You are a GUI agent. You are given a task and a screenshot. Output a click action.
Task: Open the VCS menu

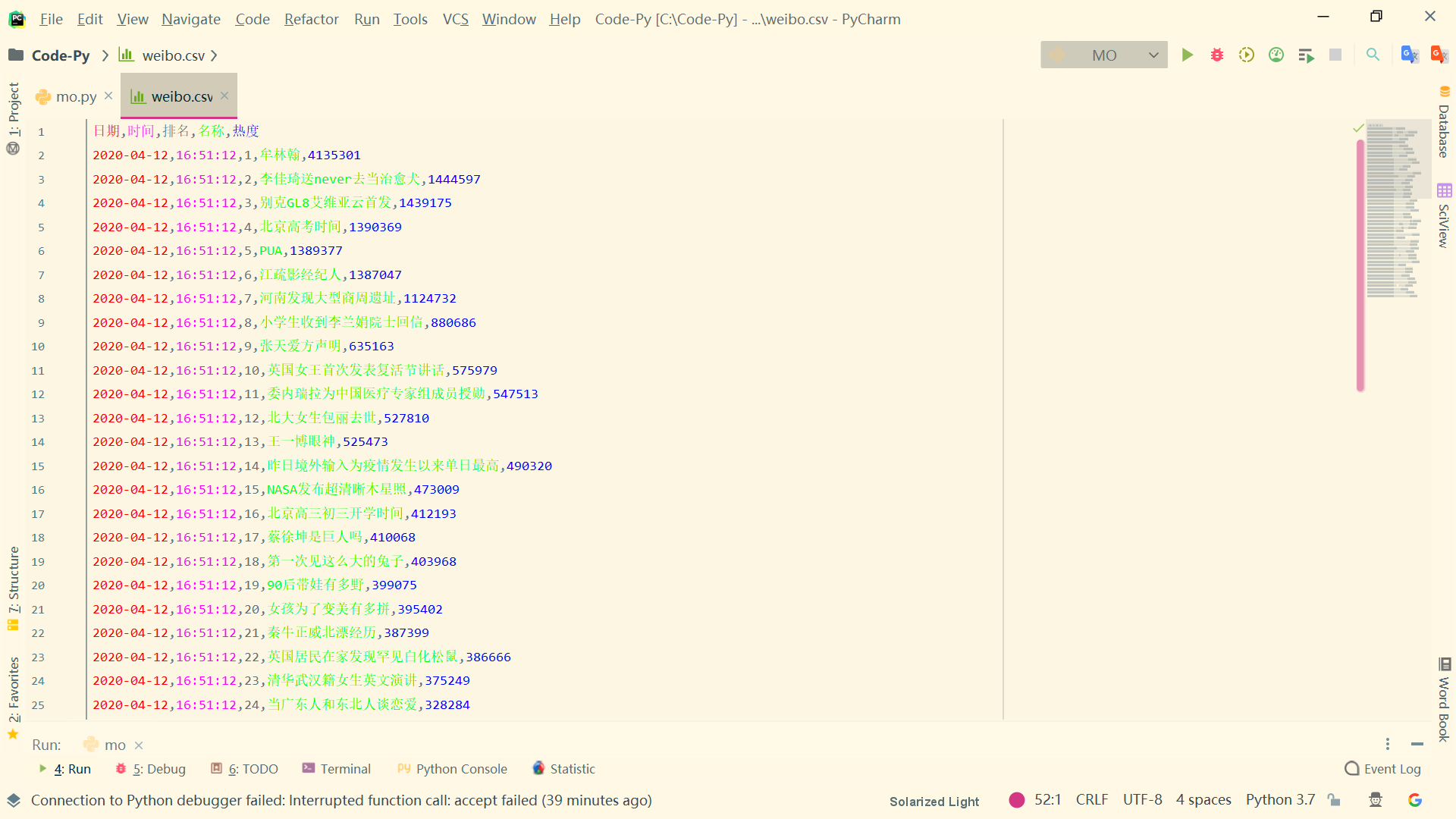[x=455, y=19]
